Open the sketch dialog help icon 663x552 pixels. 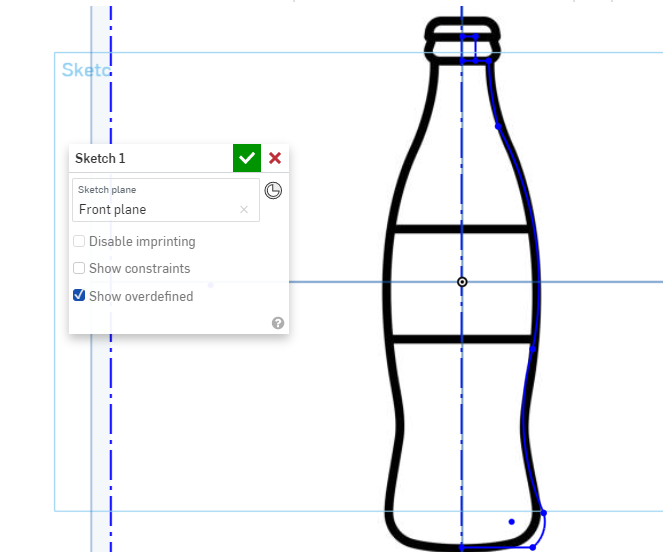pos(278,323)
